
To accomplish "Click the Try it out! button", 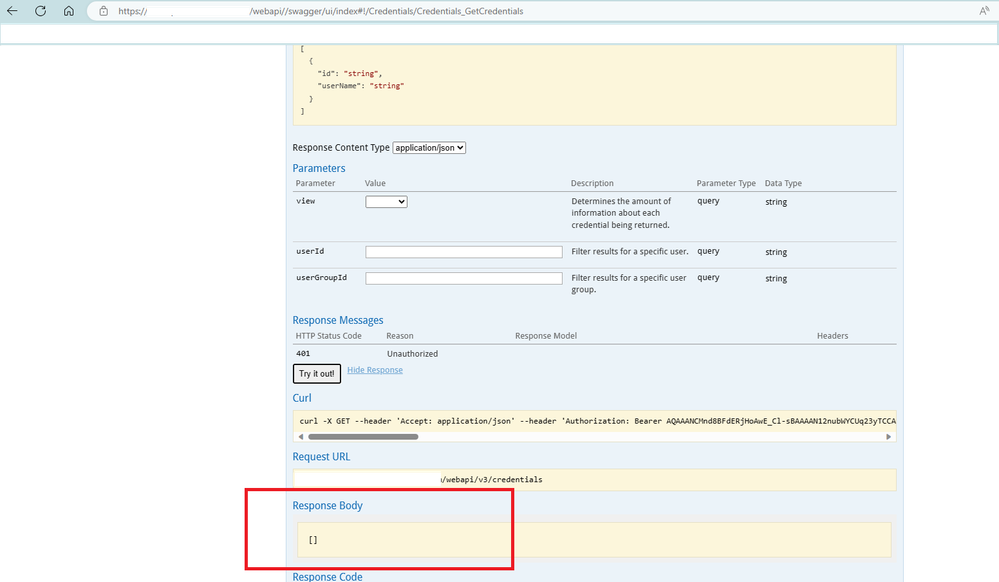I will (317, 374).
